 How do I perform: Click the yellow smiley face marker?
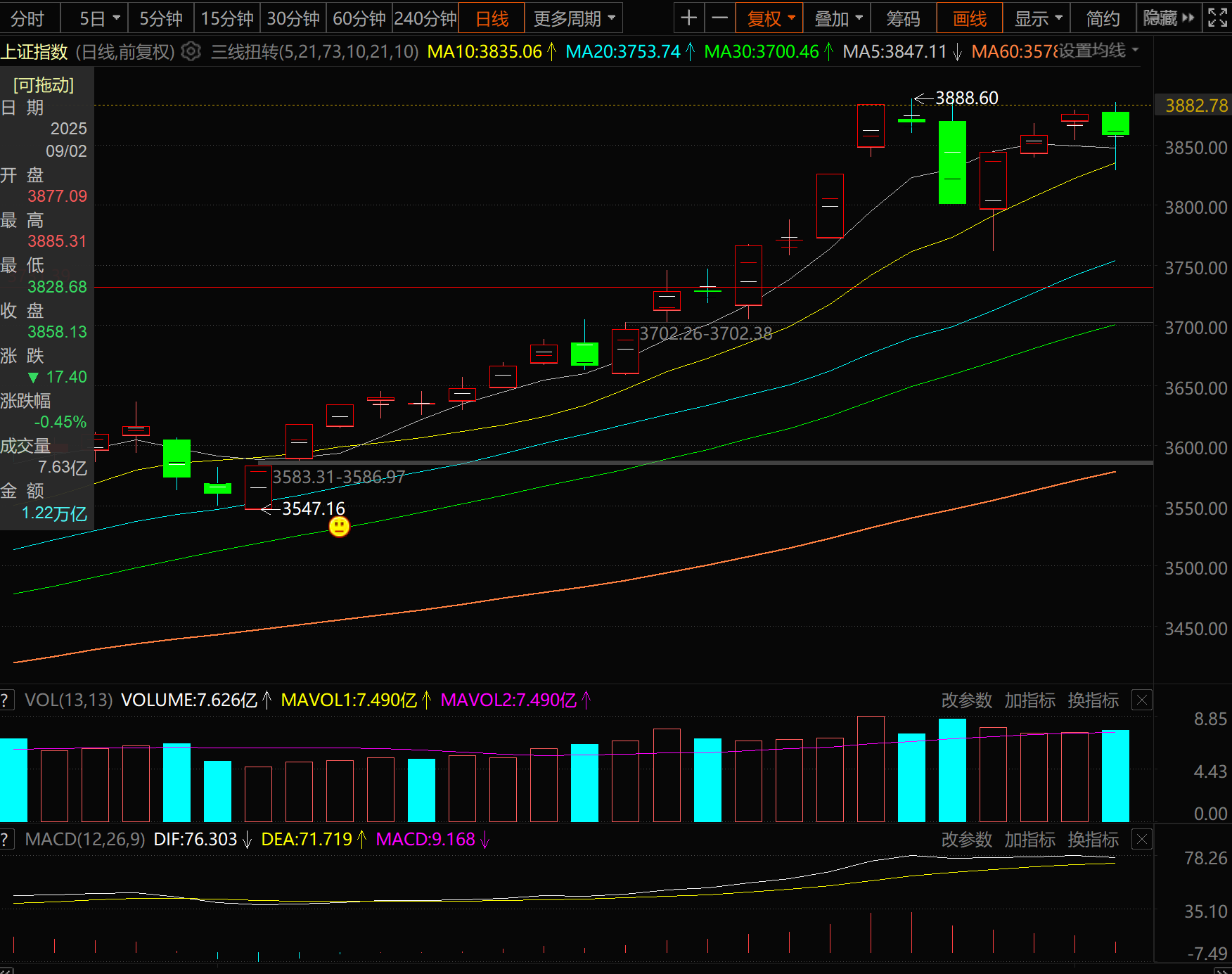tap(340, 527)
